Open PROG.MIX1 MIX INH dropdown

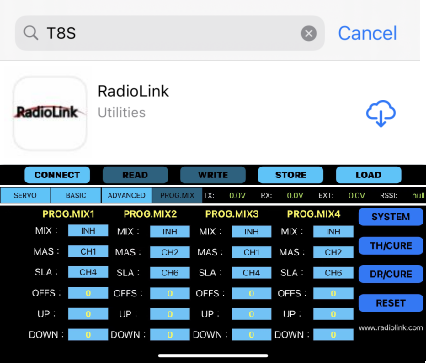coord(88,231)
